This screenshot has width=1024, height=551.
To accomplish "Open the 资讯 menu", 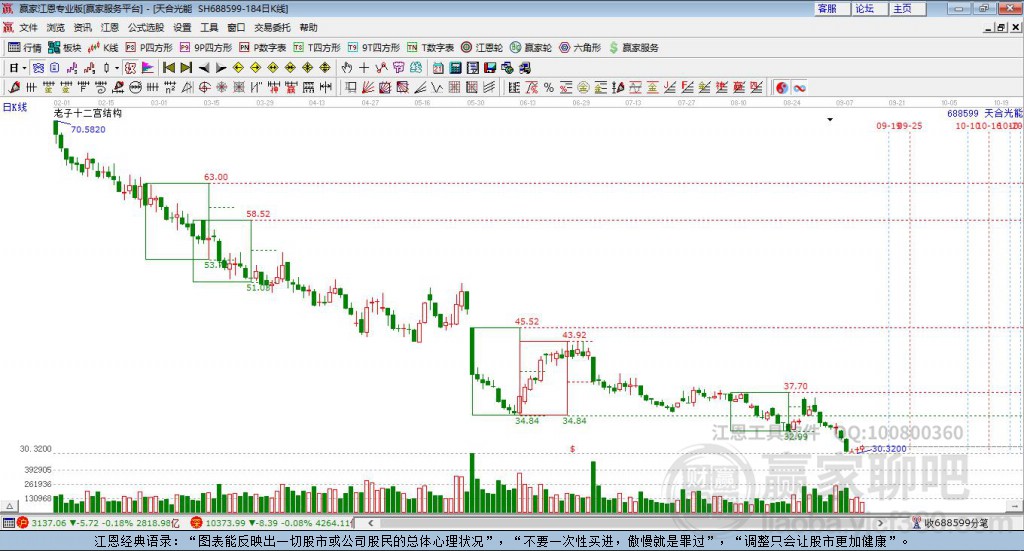I will click(82, 27).
